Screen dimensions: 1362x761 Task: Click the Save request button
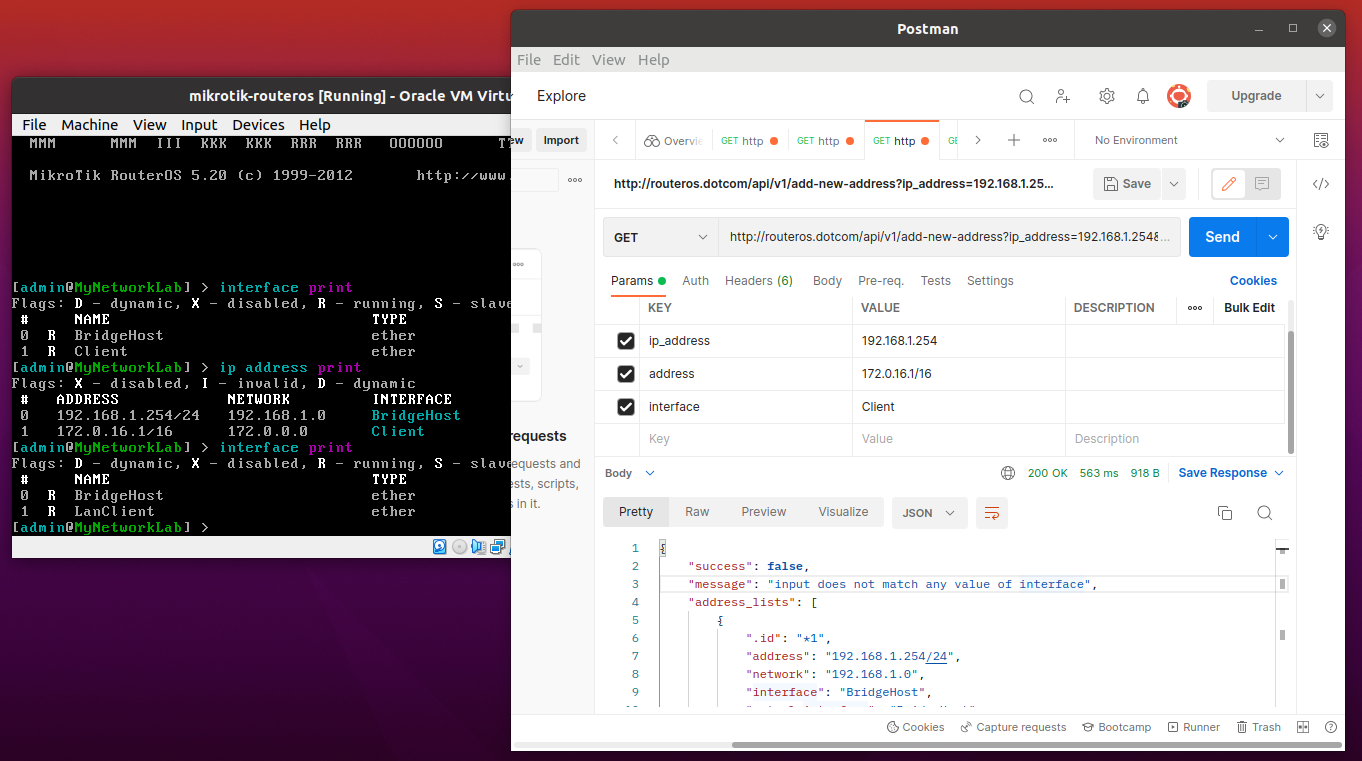tap(1128, 184)
